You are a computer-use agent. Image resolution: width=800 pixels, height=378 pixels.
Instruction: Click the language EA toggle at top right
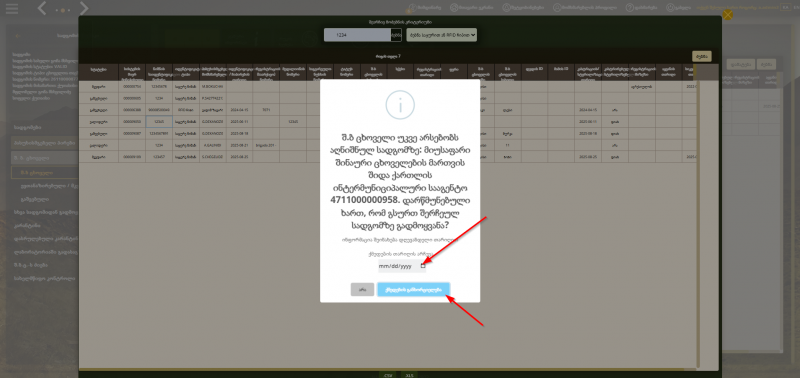[786, 8]
